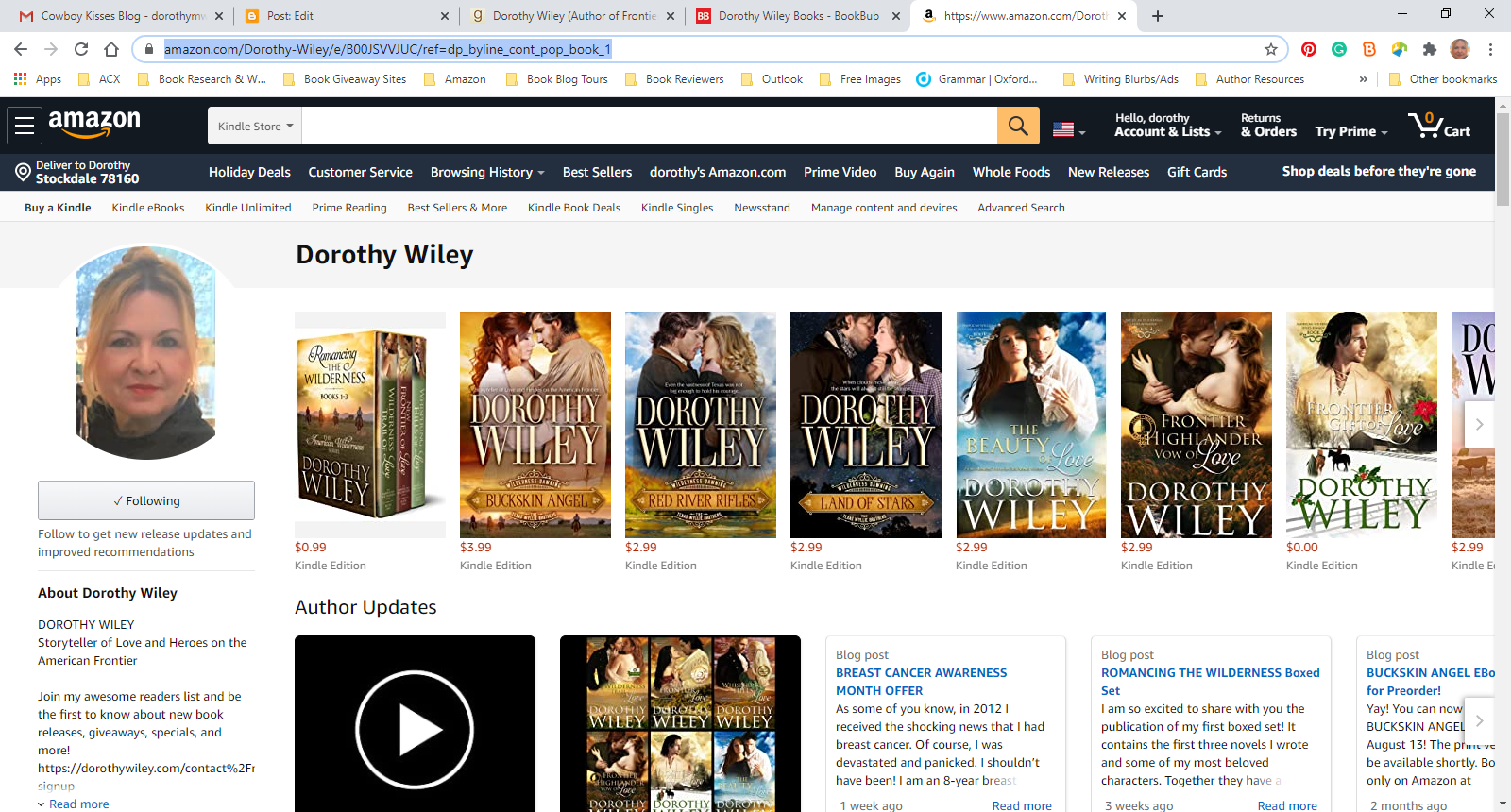The width and height of the screenshot is (1511, 812).
Task: Reload the page
Action: 81,49
